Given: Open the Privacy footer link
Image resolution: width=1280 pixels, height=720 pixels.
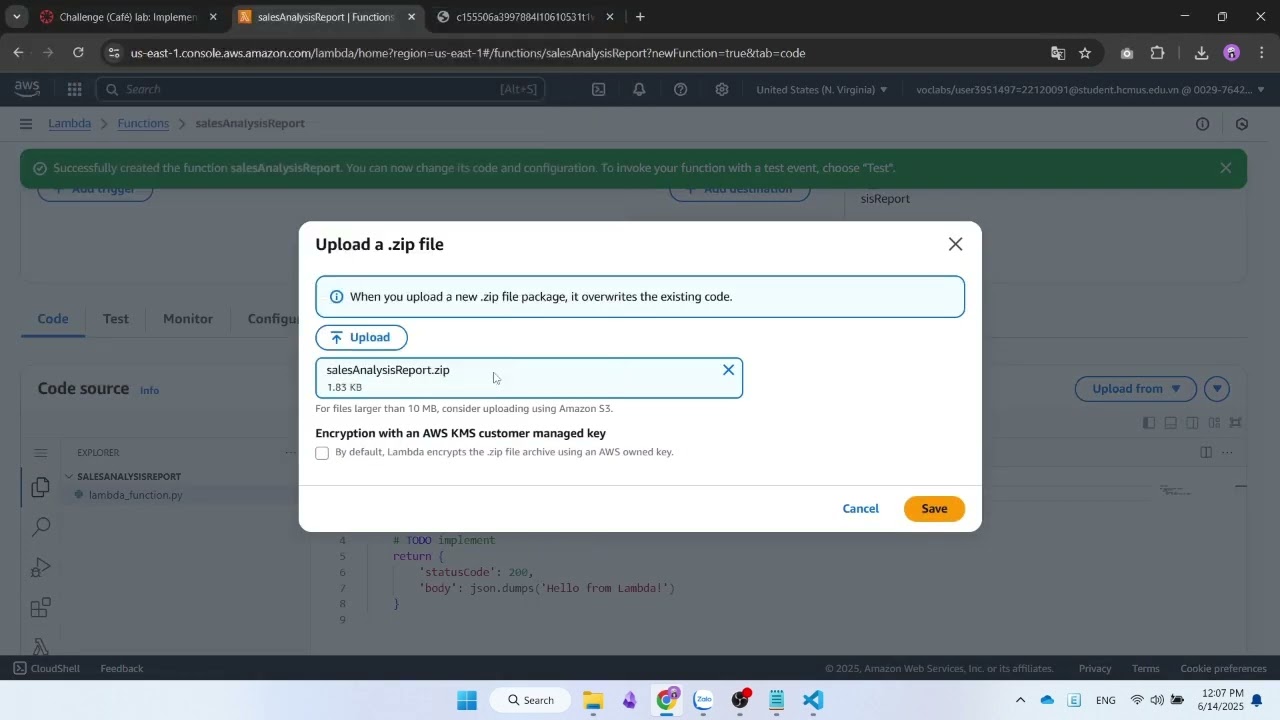Looking at the screenshot, I should point(1095,669).
